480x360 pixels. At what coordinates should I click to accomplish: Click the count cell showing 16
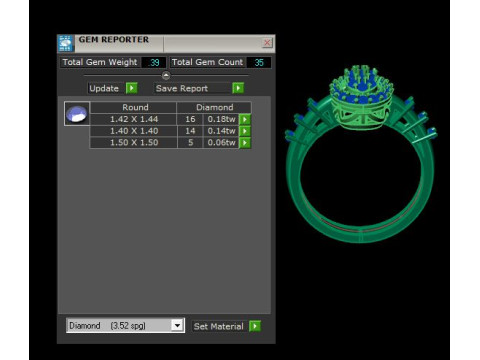click(x=190, y=119)
